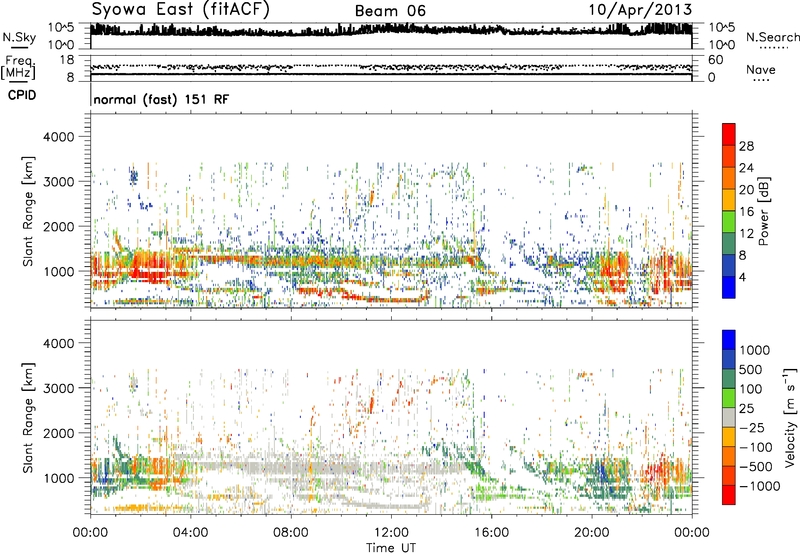Select the "12" label on the power color bar
The image size is (800, 554).
746,234
